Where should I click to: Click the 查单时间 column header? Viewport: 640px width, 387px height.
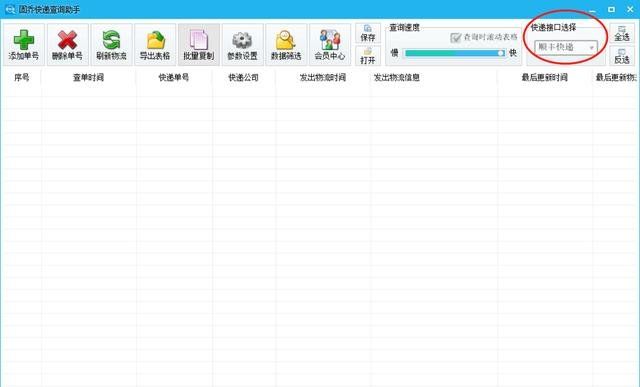[88, 77]
